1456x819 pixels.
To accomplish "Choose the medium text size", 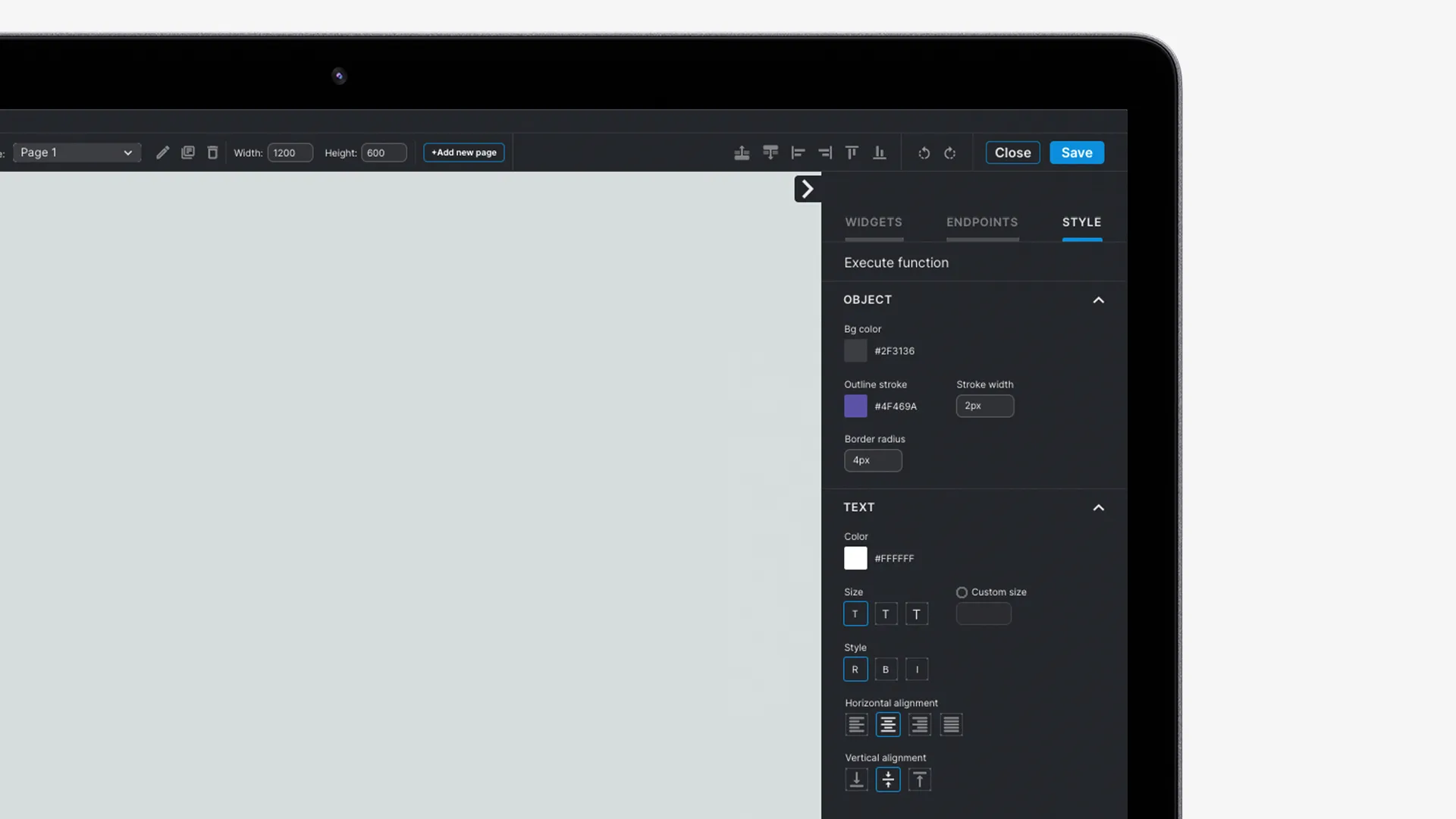I will pyautogui.click(x=886, y=613).
